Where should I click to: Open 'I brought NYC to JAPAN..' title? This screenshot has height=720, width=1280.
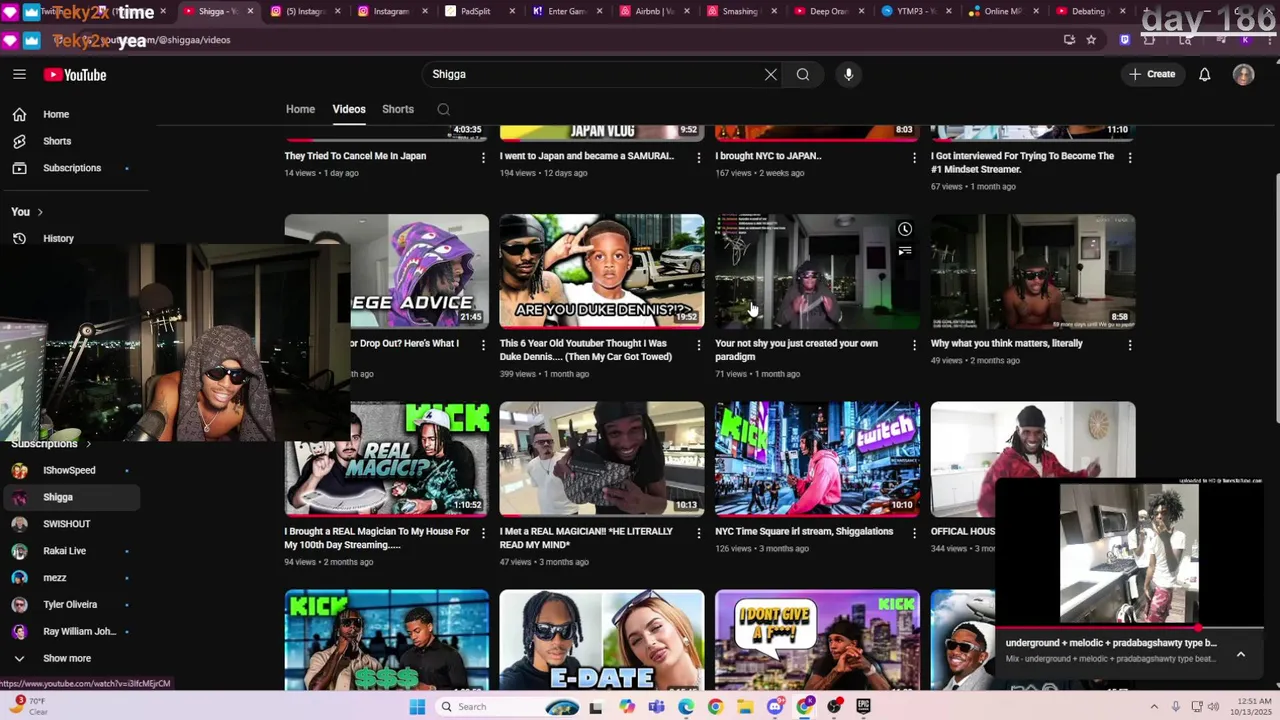point(768,156)
